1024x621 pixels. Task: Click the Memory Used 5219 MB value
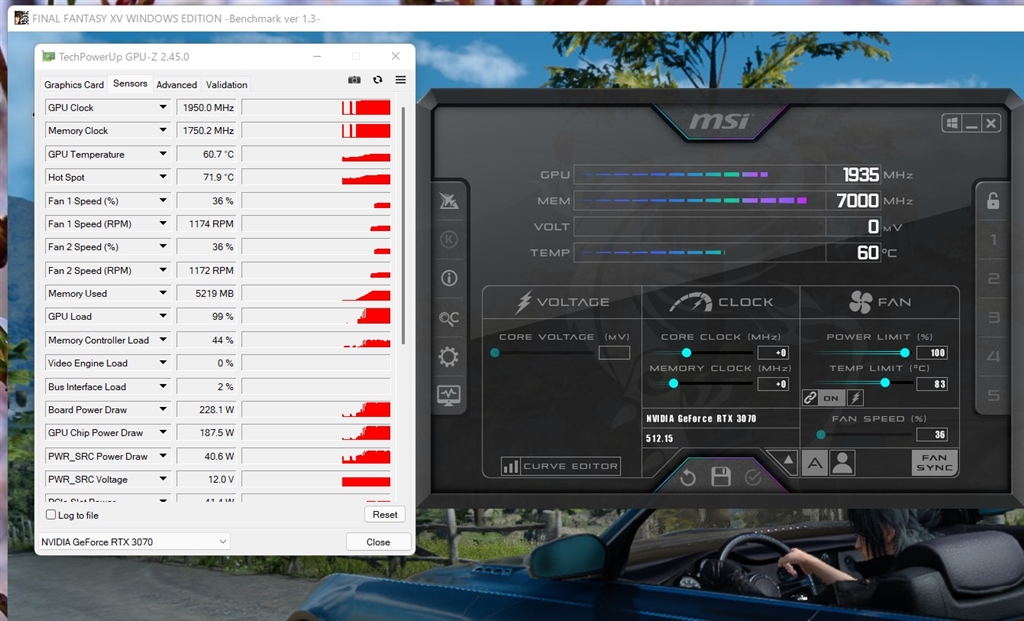206,293
